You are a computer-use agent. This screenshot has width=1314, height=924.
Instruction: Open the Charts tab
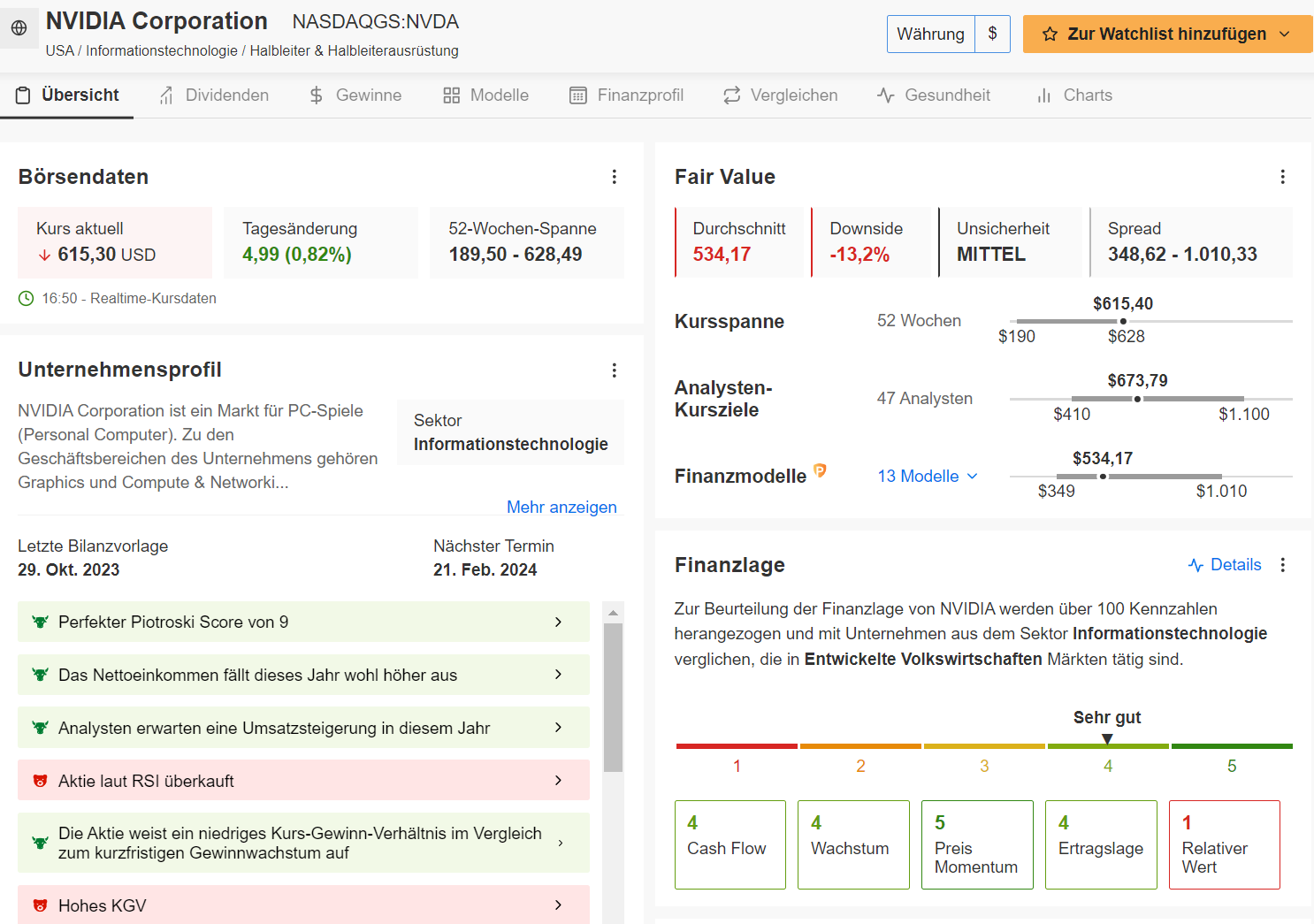(1074, 95)
